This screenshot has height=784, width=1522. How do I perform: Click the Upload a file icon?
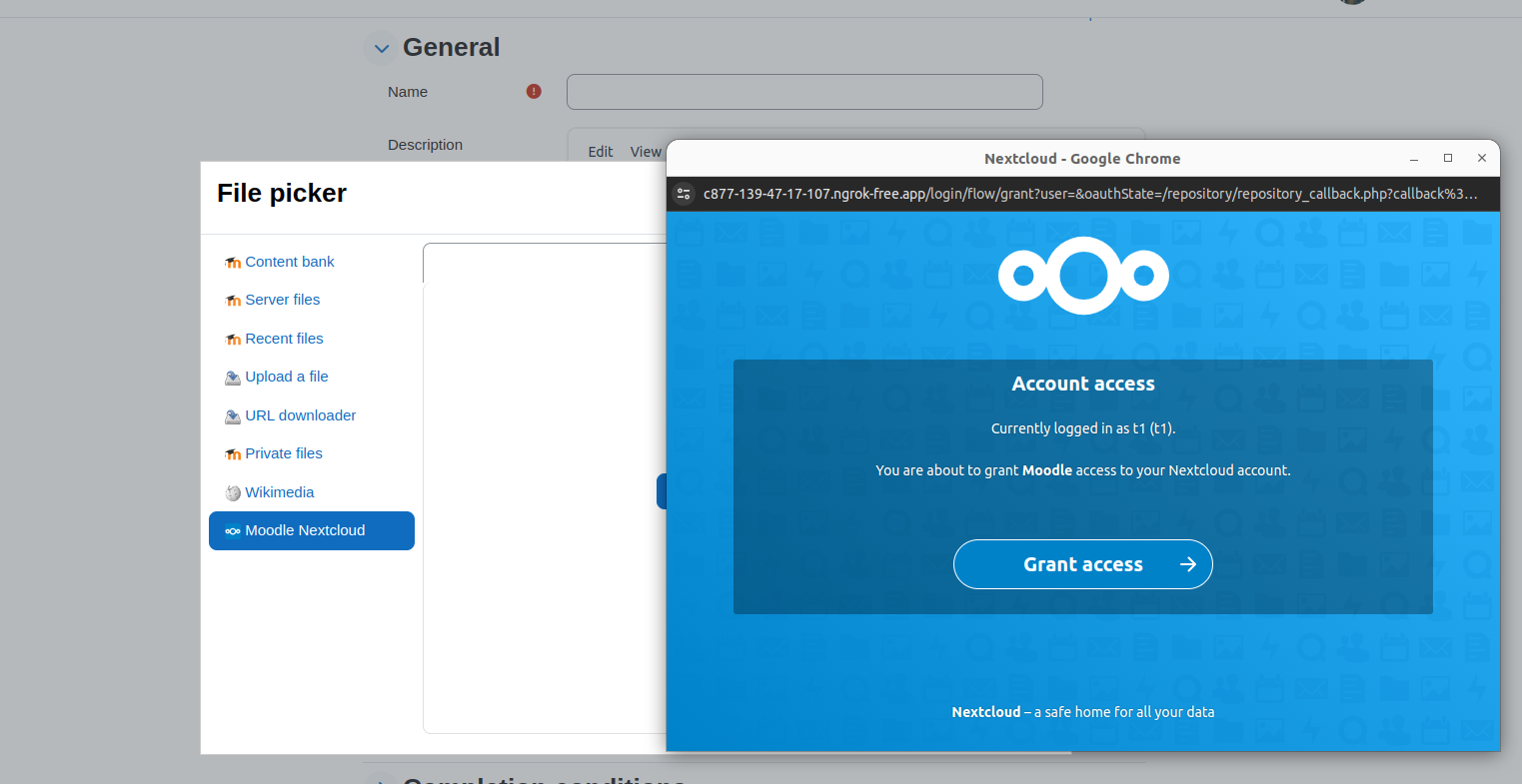tap(233, 378)
